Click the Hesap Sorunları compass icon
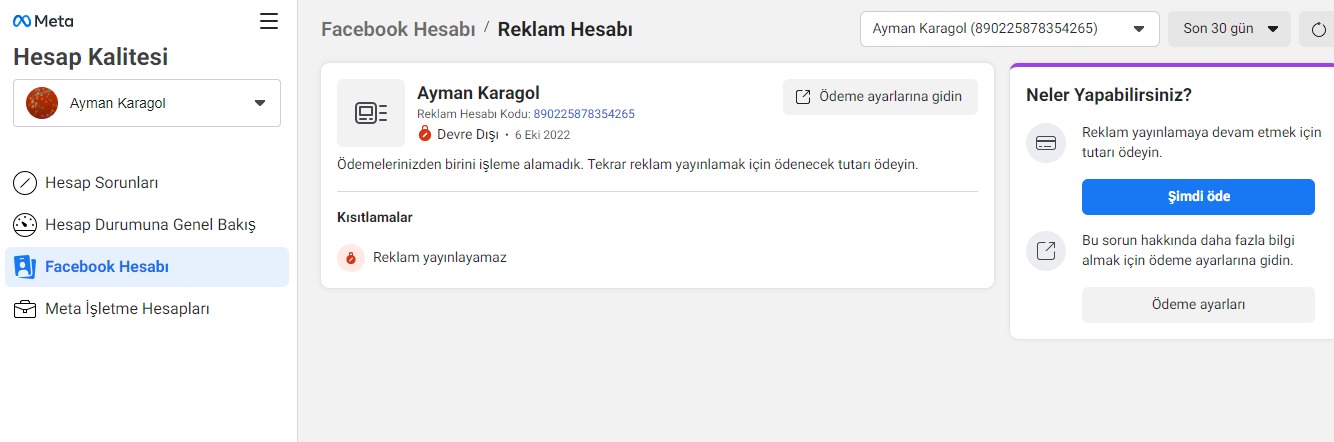Viewport: 1334px width, 442px height. pos(25,183)
